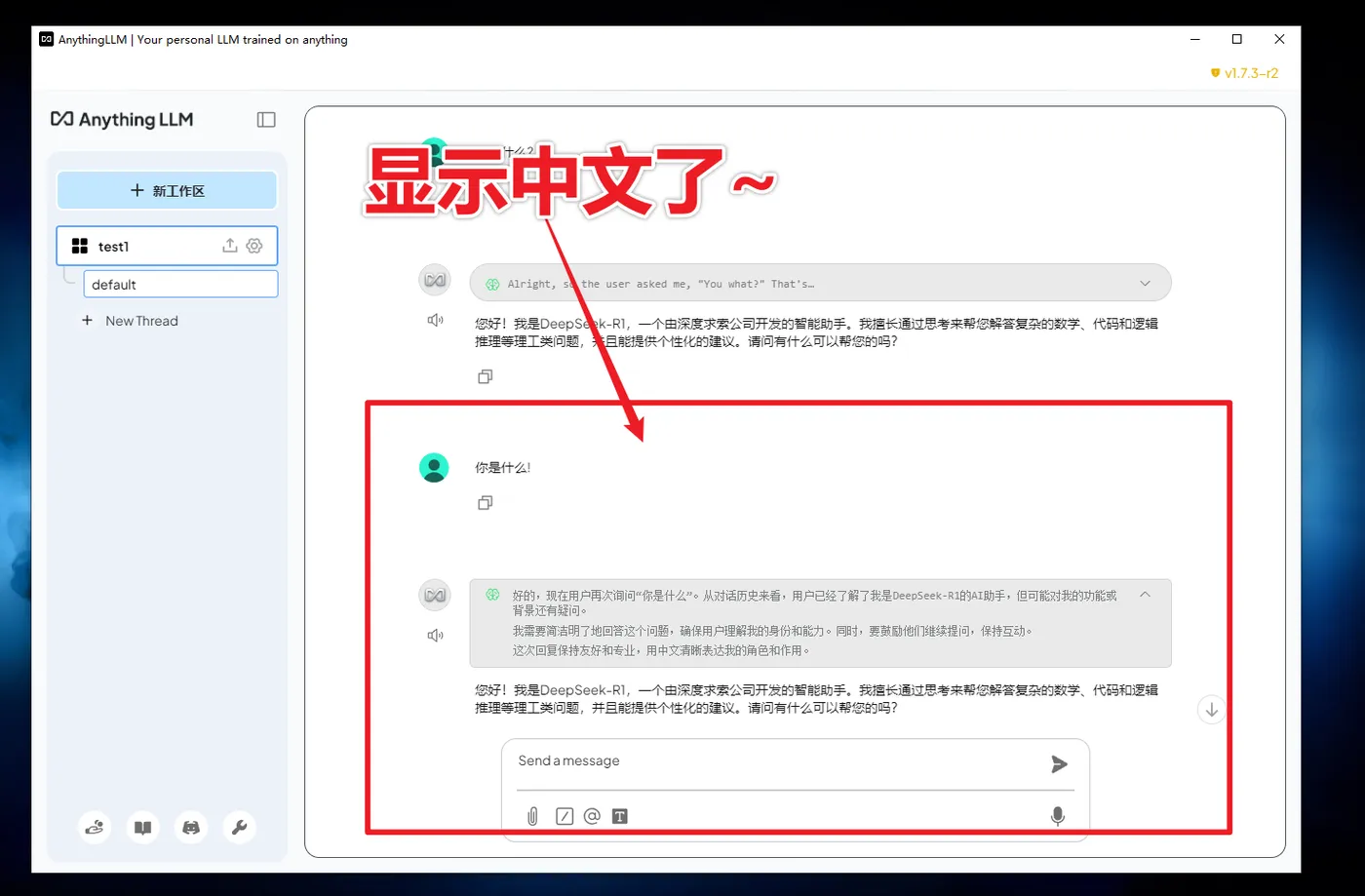Attach a file with the paperclip icon
Image resolution: width=1365 pixels, height=896 pixels.
click(532, 816)
